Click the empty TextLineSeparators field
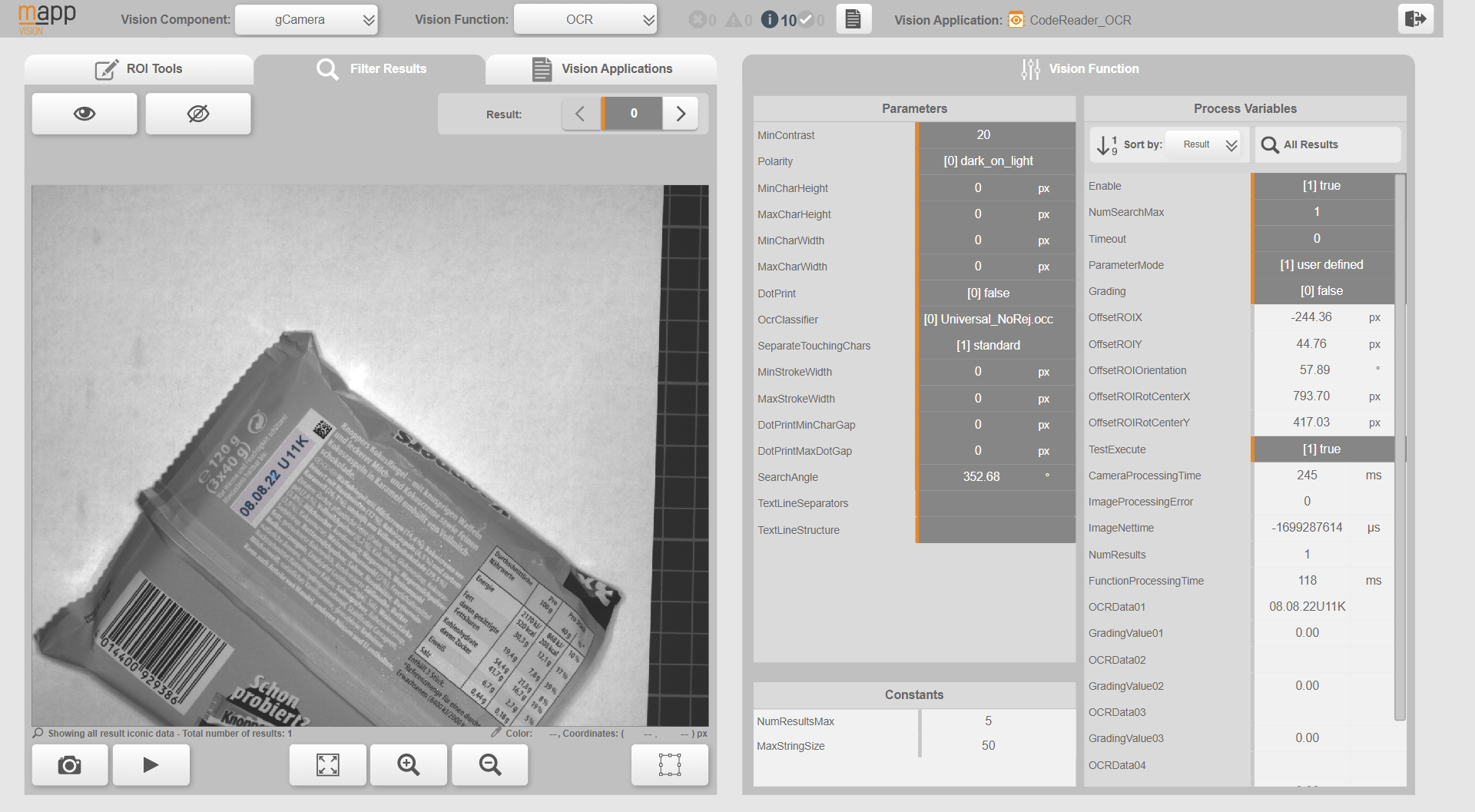 click(996, 503)
